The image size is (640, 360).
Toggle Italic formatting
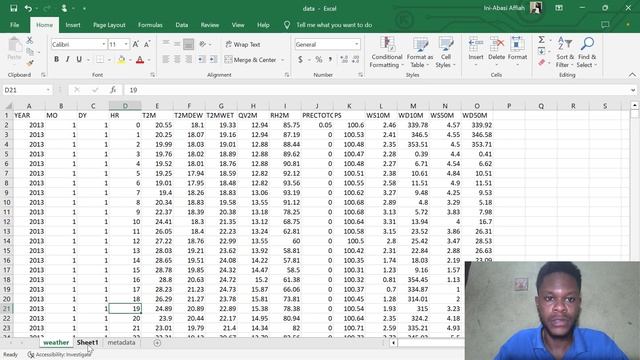(x=67, y=60)
